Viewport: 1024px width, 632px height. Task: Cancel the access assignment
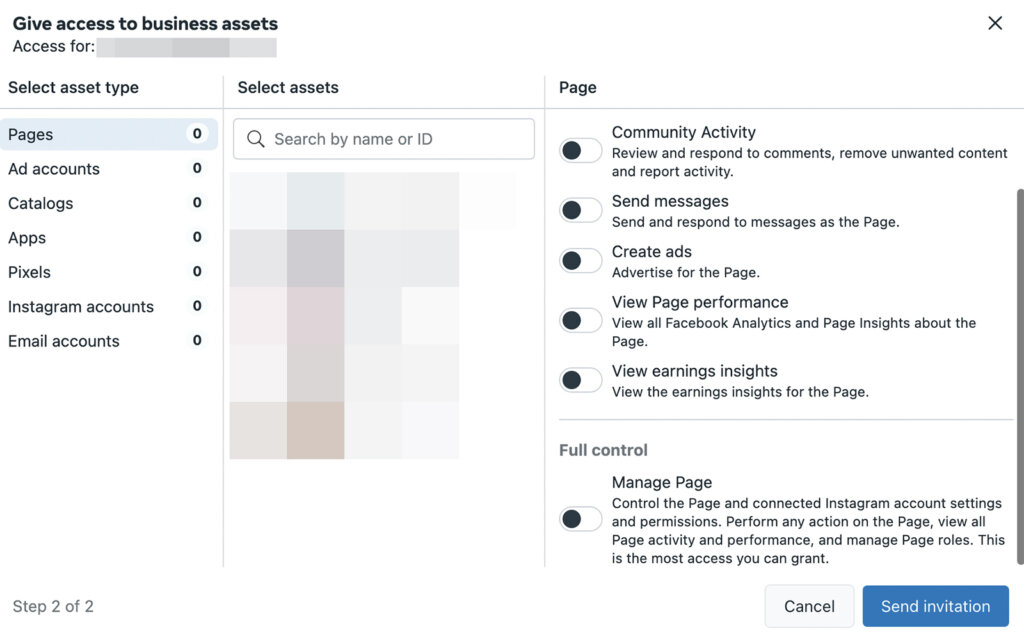809,606
